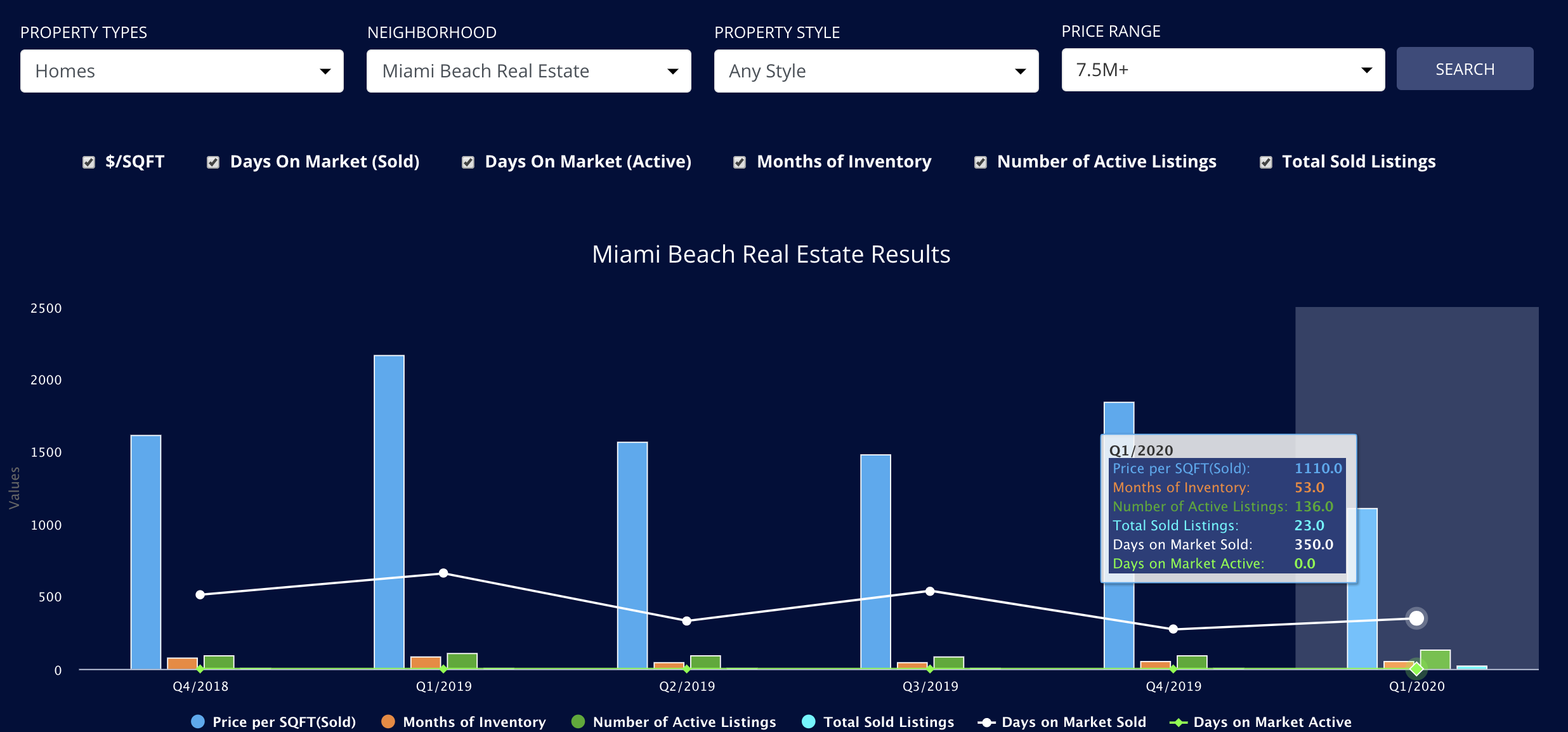This screenshot has width=1568, height=732.
Task: Toggle Total Sold Listings cyan legend dot
Action: (x=809, y=721)
